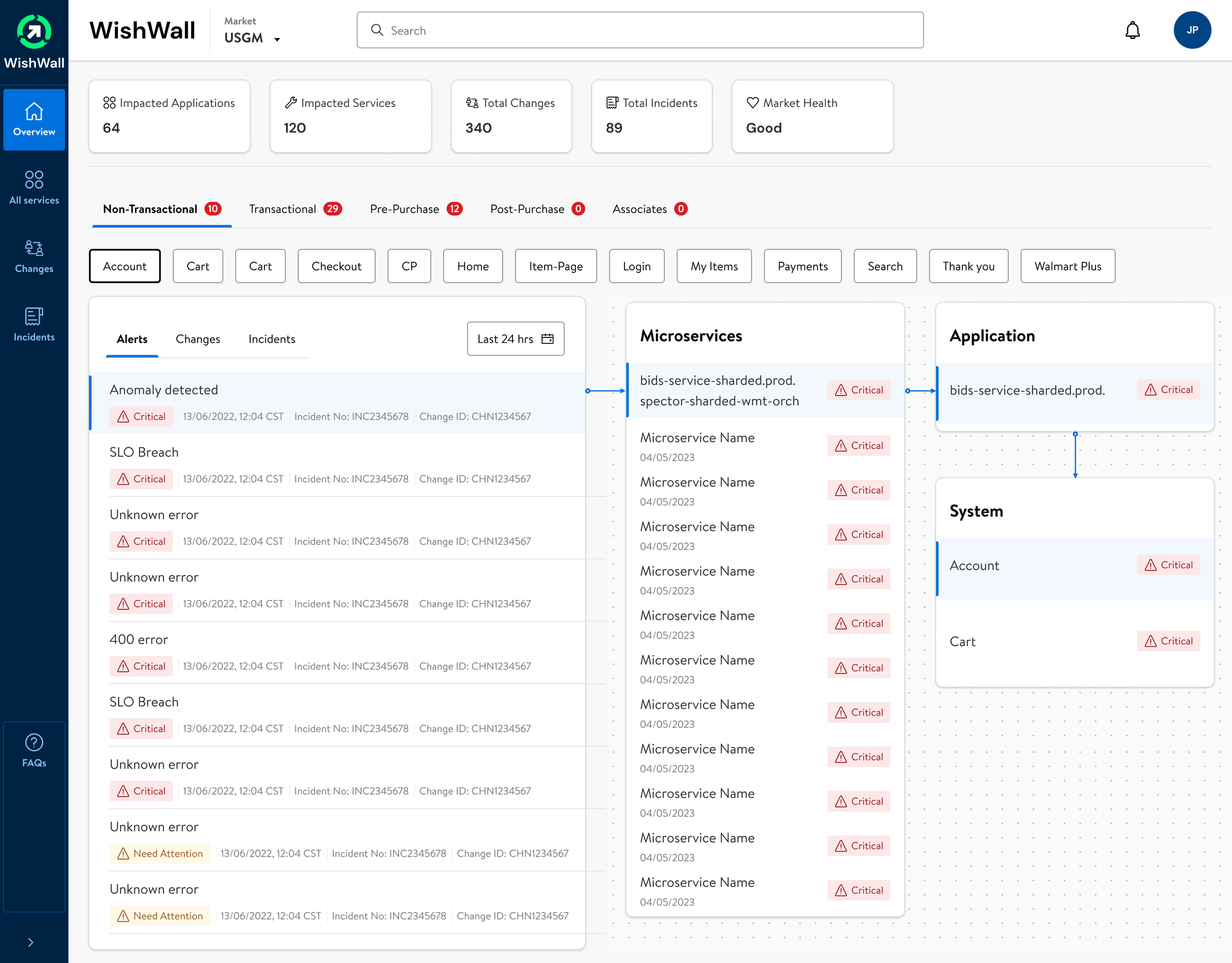Select the My Items filter chip
This screenshot has width=1232, height=963.
(x=714, y=266)
